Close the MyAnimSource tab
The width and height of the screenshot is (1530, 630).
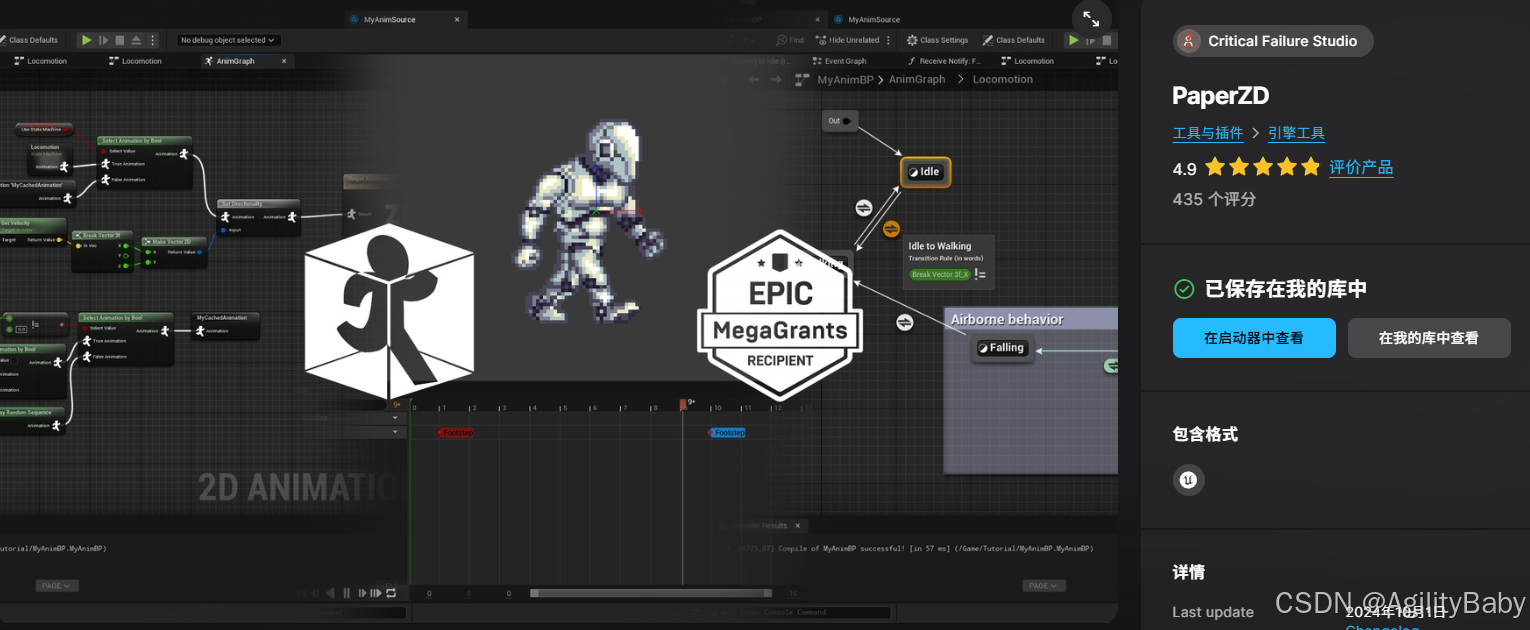point(457,19)
